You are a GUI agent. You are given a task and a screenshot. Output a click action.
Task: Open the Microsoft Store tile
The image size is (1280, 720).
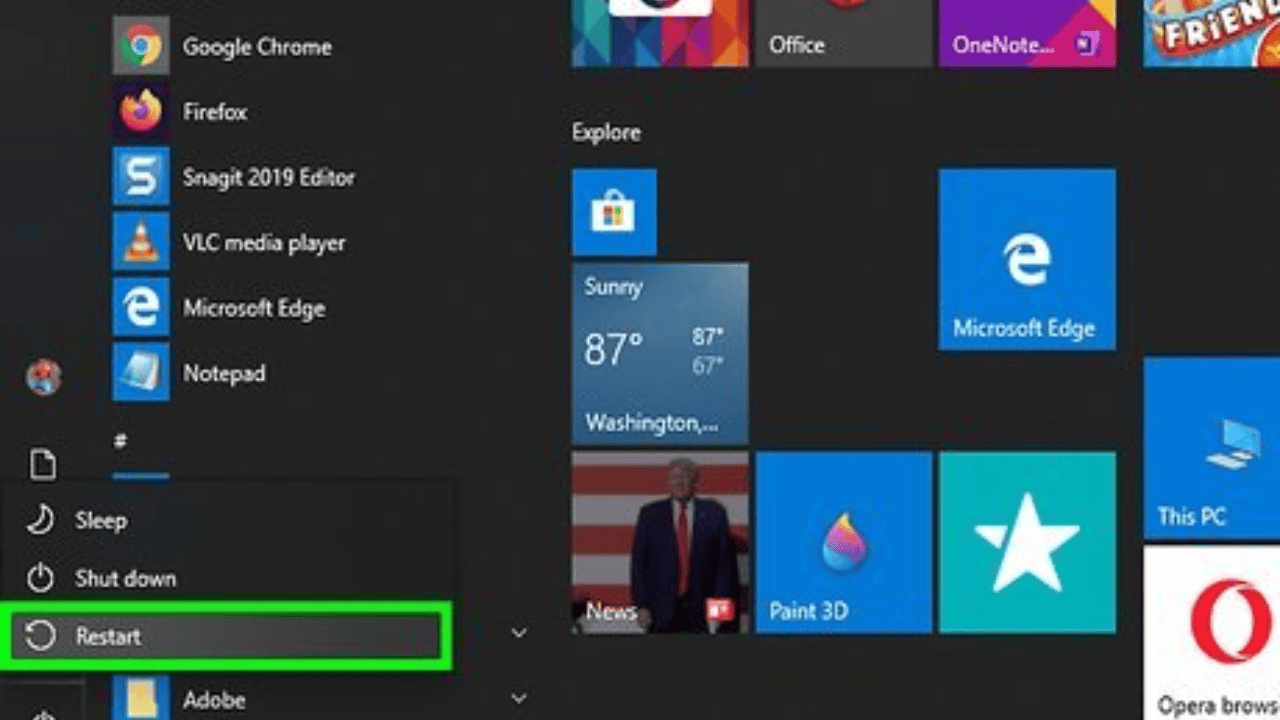[x=614, y=212]
